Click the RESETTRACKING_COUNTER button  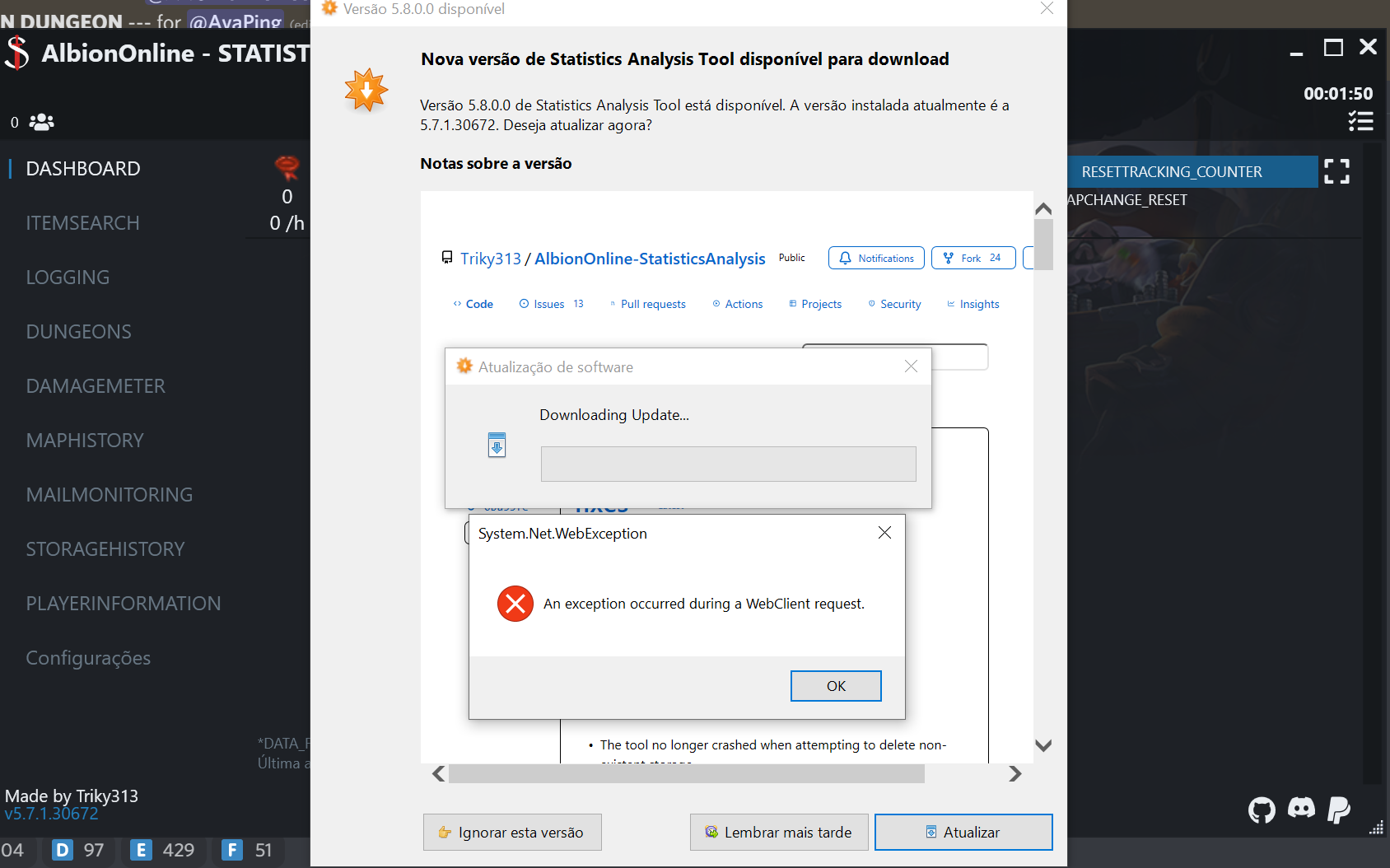(1192, 172)
